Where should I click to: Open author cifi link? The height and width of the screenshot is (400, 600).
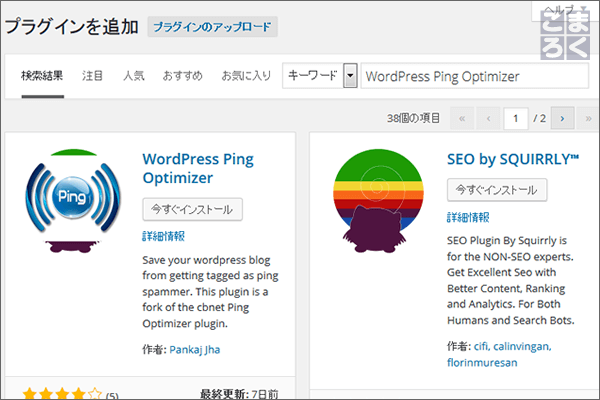point(481,346)
